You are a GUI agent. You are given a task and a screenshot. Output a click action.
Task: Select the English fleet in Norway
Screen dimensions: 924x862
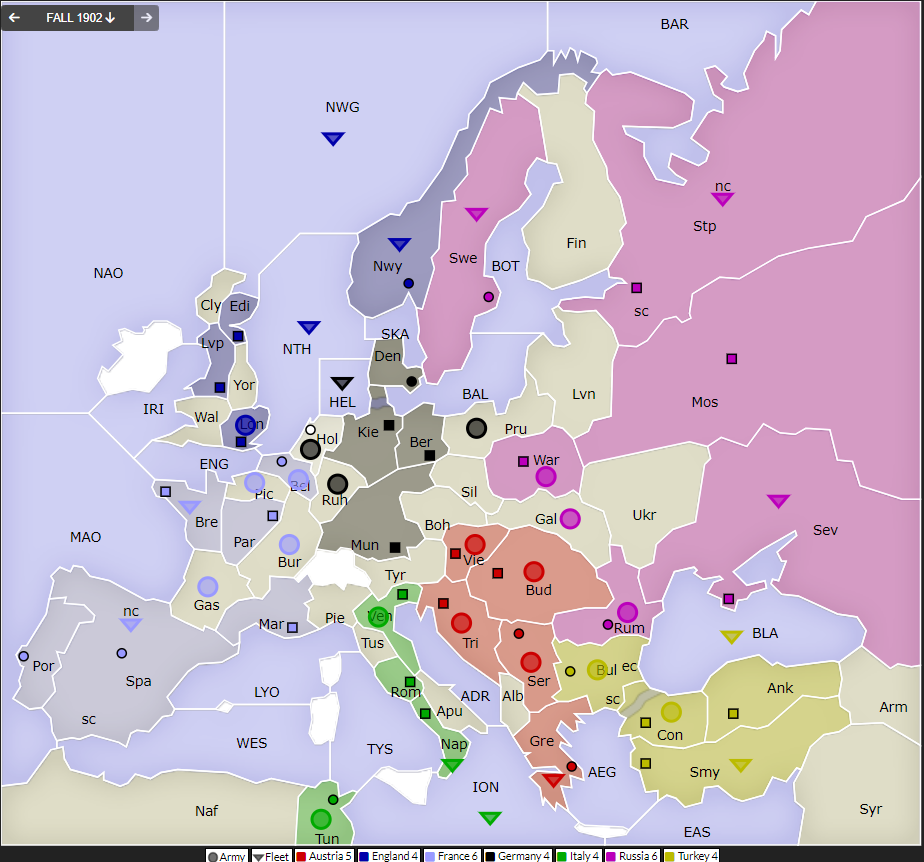[400, 244]
